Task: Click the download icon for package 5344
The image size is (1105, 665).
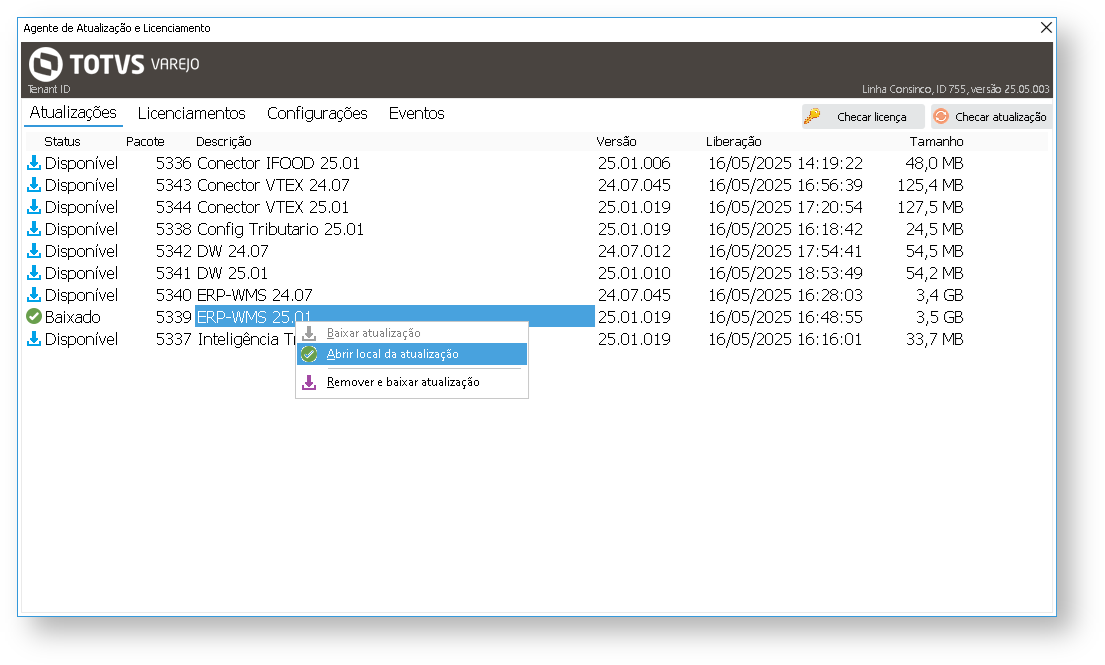Action: (x=33, y=207)
